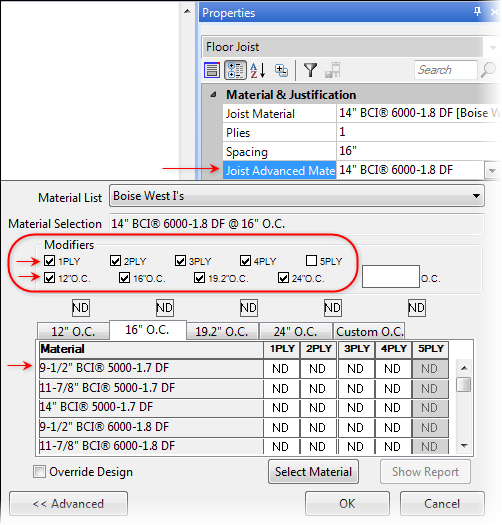The image size is (502, 525).
Task: Collapse the Material & Justification section
Action: coord(213,95)
